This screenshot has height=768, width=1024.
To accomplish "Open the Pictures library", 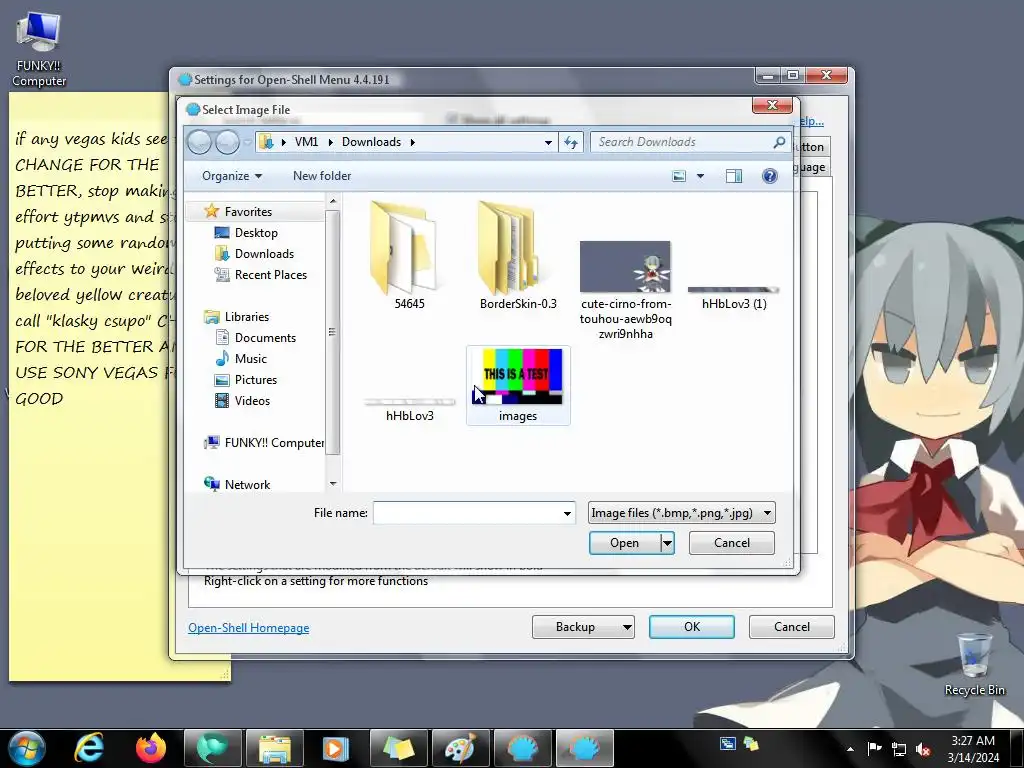I will (x=255, y=379).
